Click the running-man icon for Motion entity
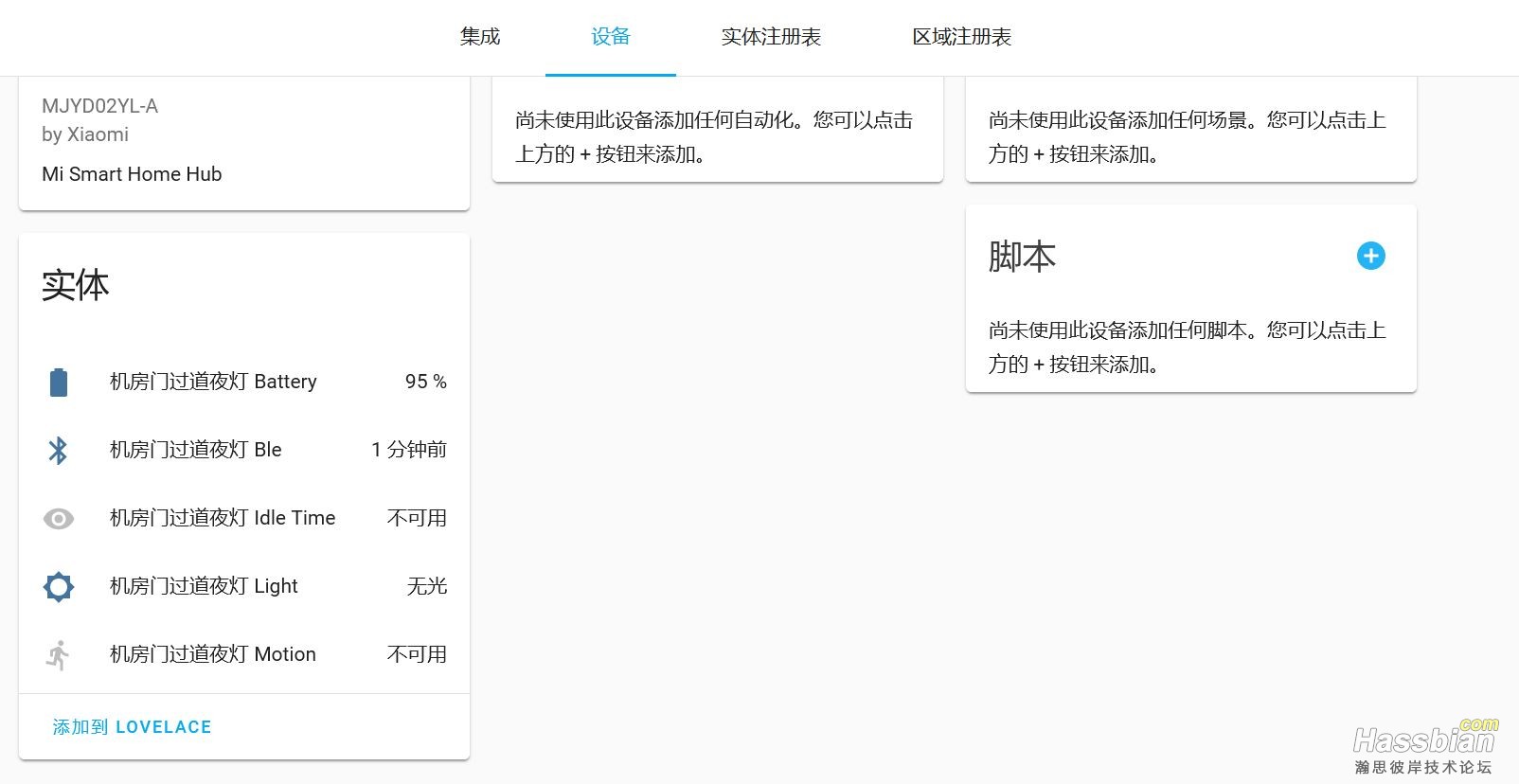 tap(59, 655)
